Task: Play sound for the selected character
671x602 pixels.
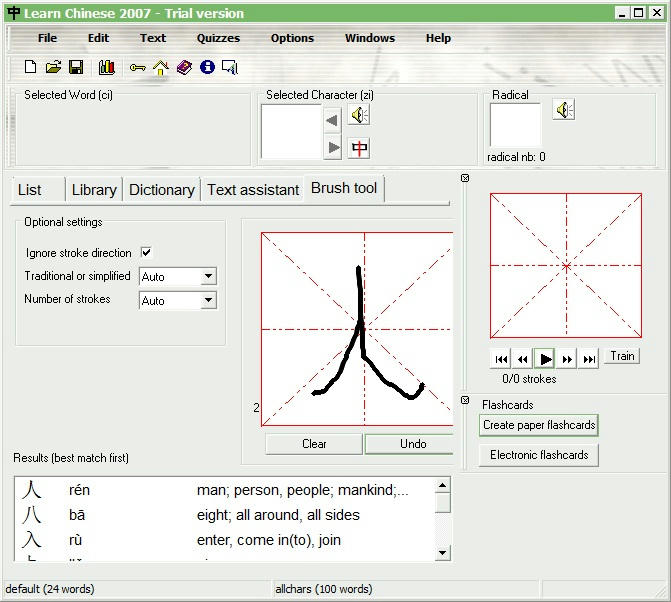Action: pos(359,115)
